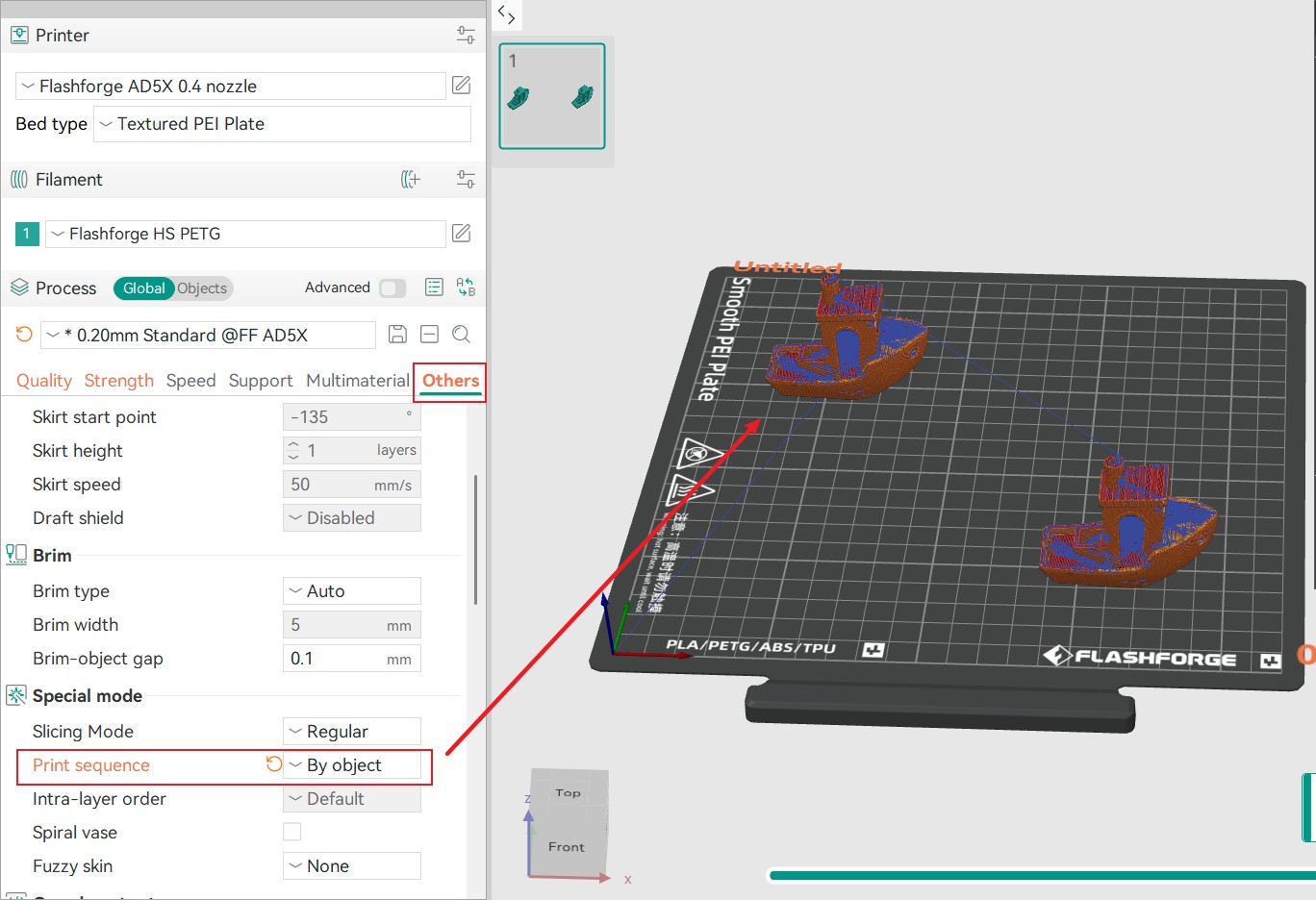Click the add filament icon
The height and width of the screenshot is (900, 1316).
(x=411, y=180)
